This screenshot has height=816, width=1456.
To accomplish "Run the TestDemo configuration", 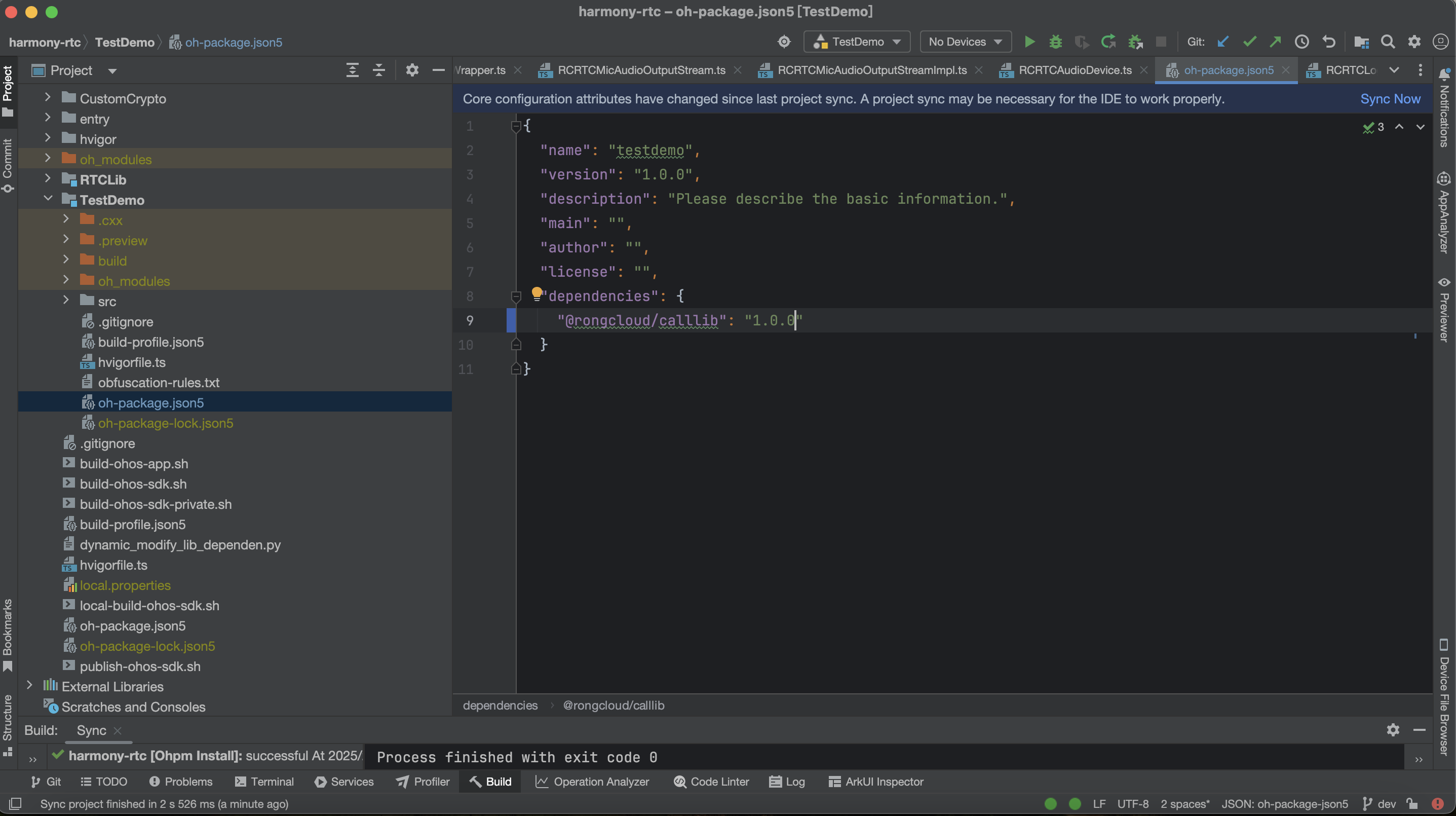I will pyautogui.click(x=1029, y=42).
